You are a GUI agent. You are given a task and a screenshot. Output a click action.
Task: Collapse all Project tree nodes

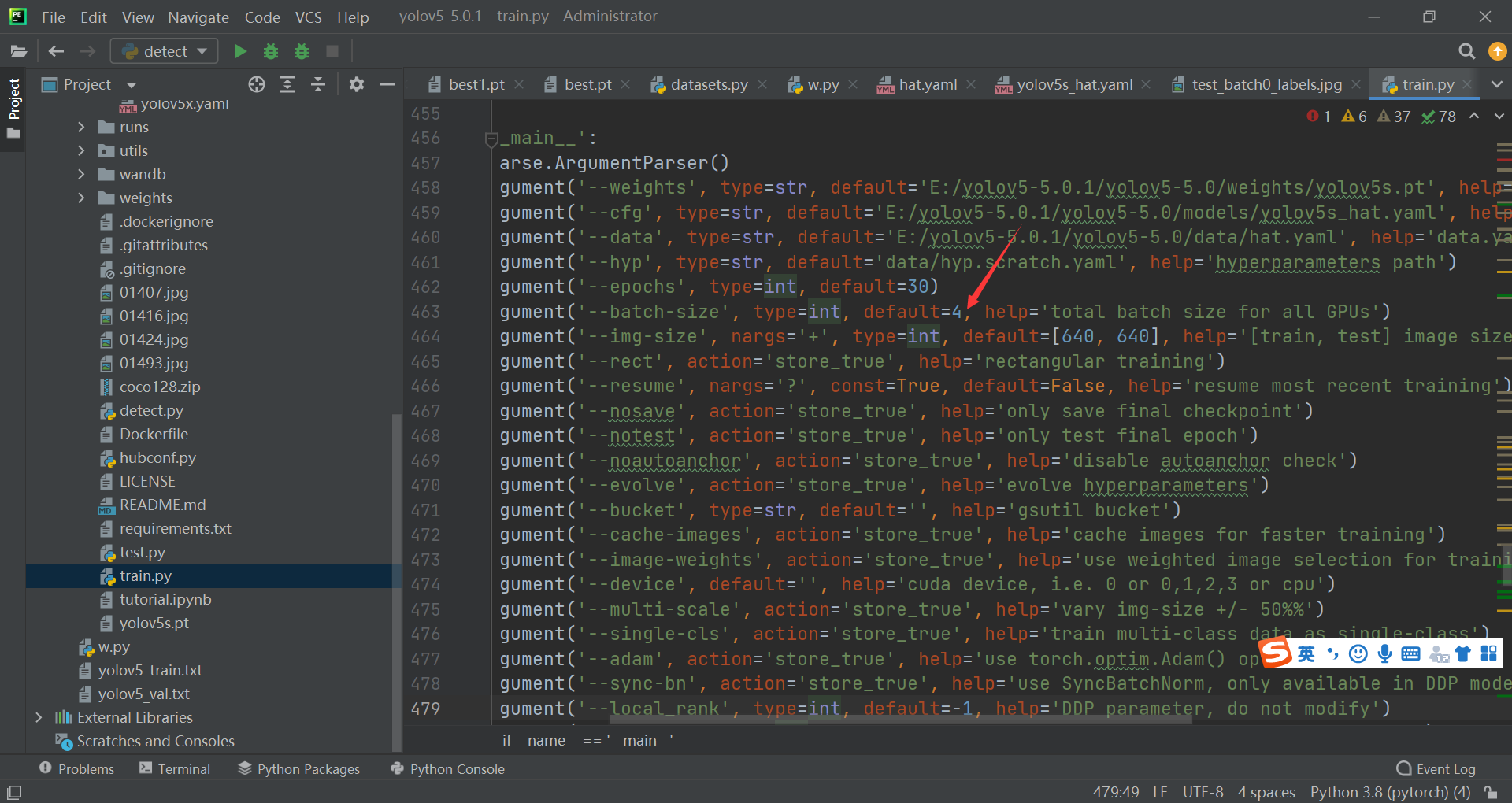[318, 84]
